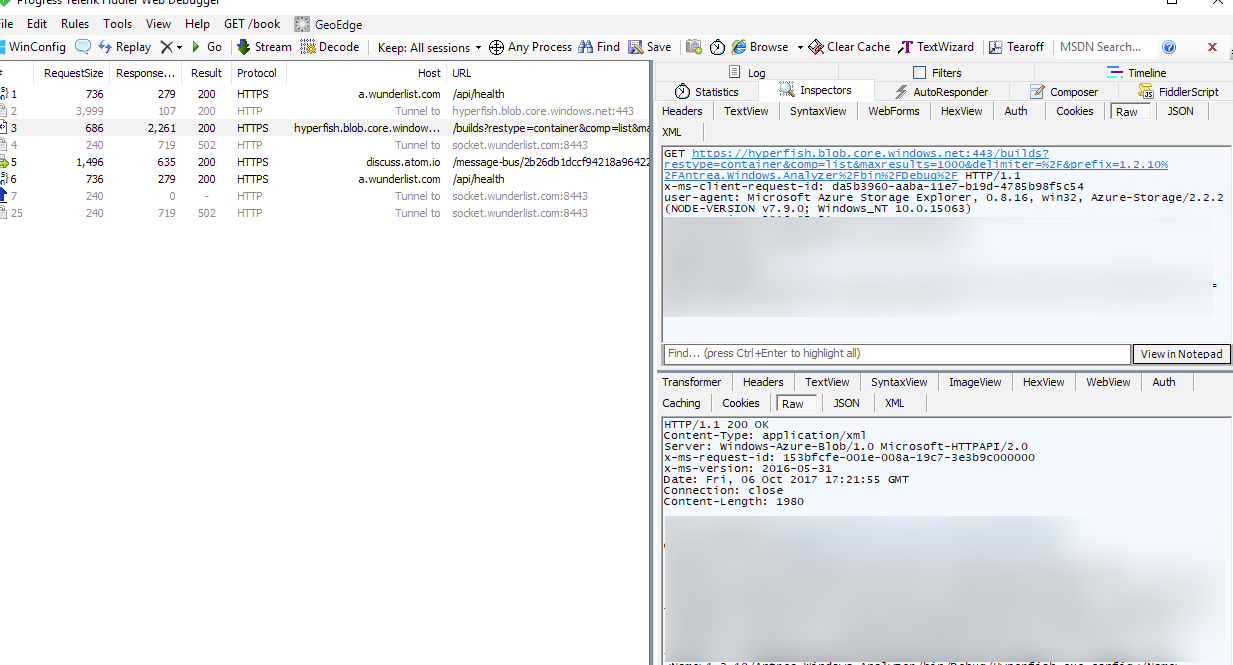Open the Rules menu
This screenshot has height=665, width=1233.
pyautogui.click(x=75, y=23)
